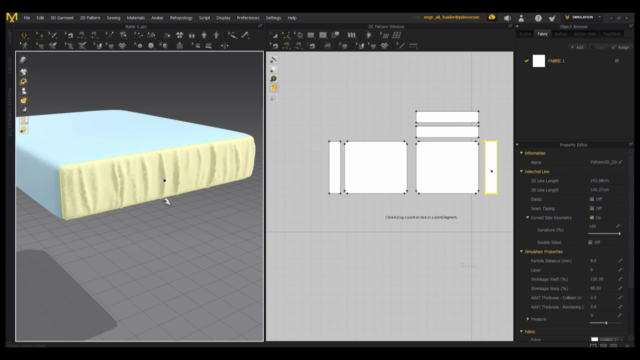Pop out the 2D Pattern Window
This screenshot has height=360, width=640.
(x=510, y=26)
